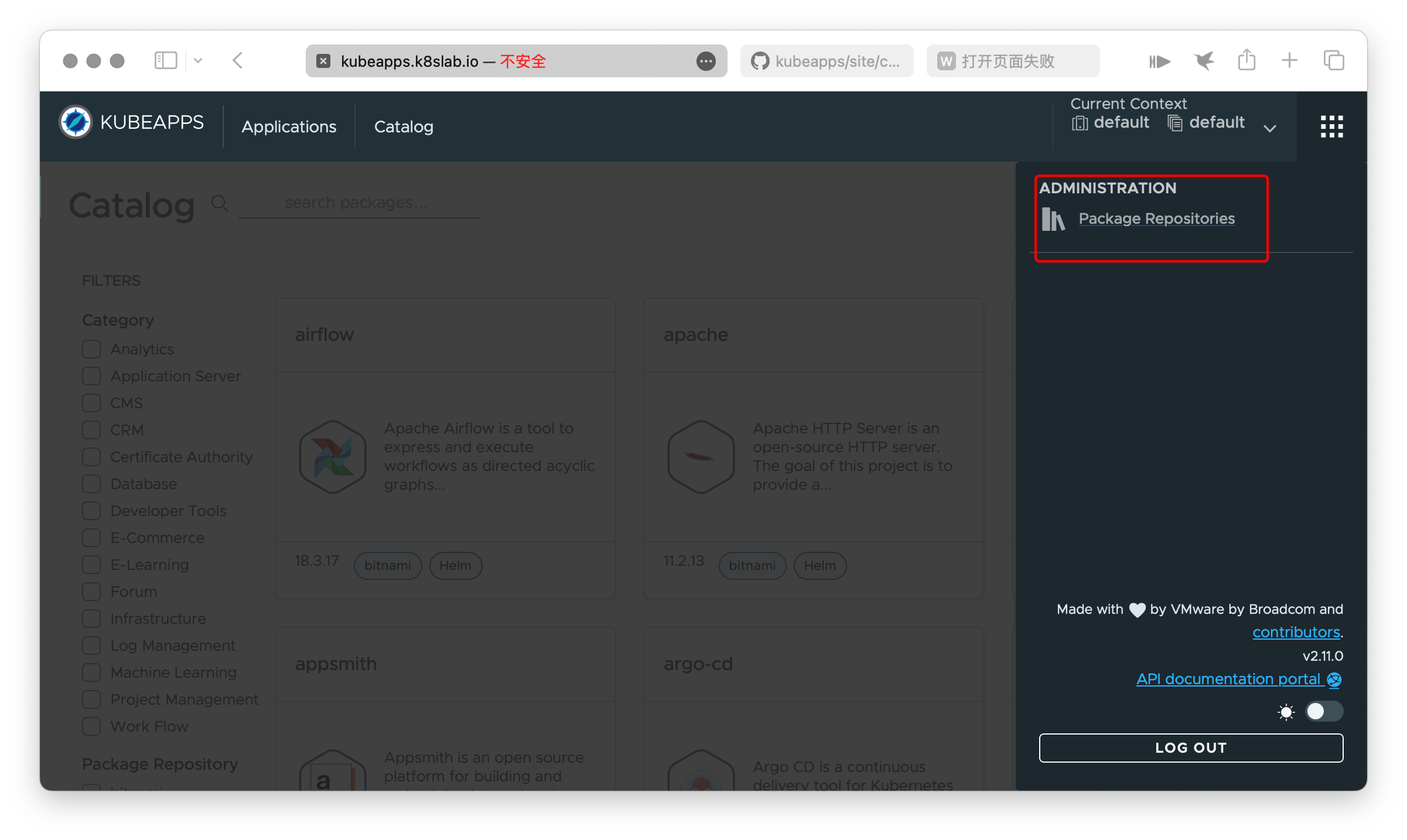Click the apache feather package icon
This screenshot has height=840, width=1407.
701,457
